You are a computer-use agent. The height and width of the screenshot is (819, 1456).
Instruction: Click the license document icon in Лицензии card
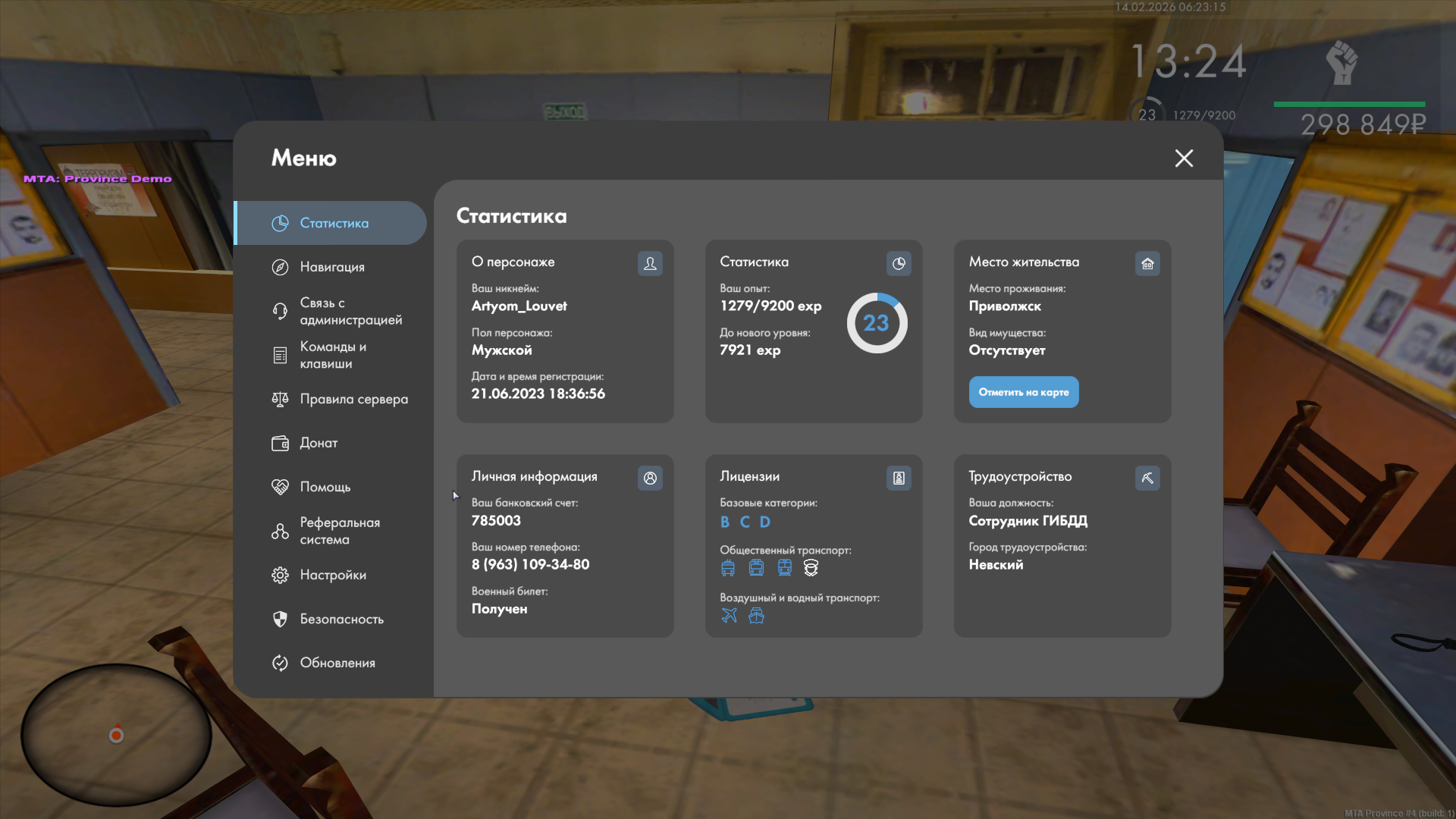899,478
